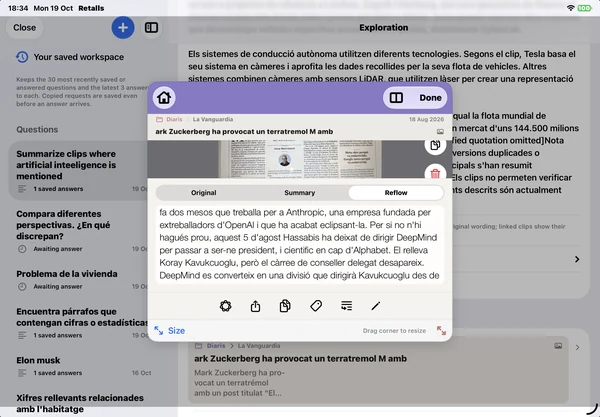Tap the Wi-Fi status icon
This screenshot has height=417, width=600.
tap(571, 8)
